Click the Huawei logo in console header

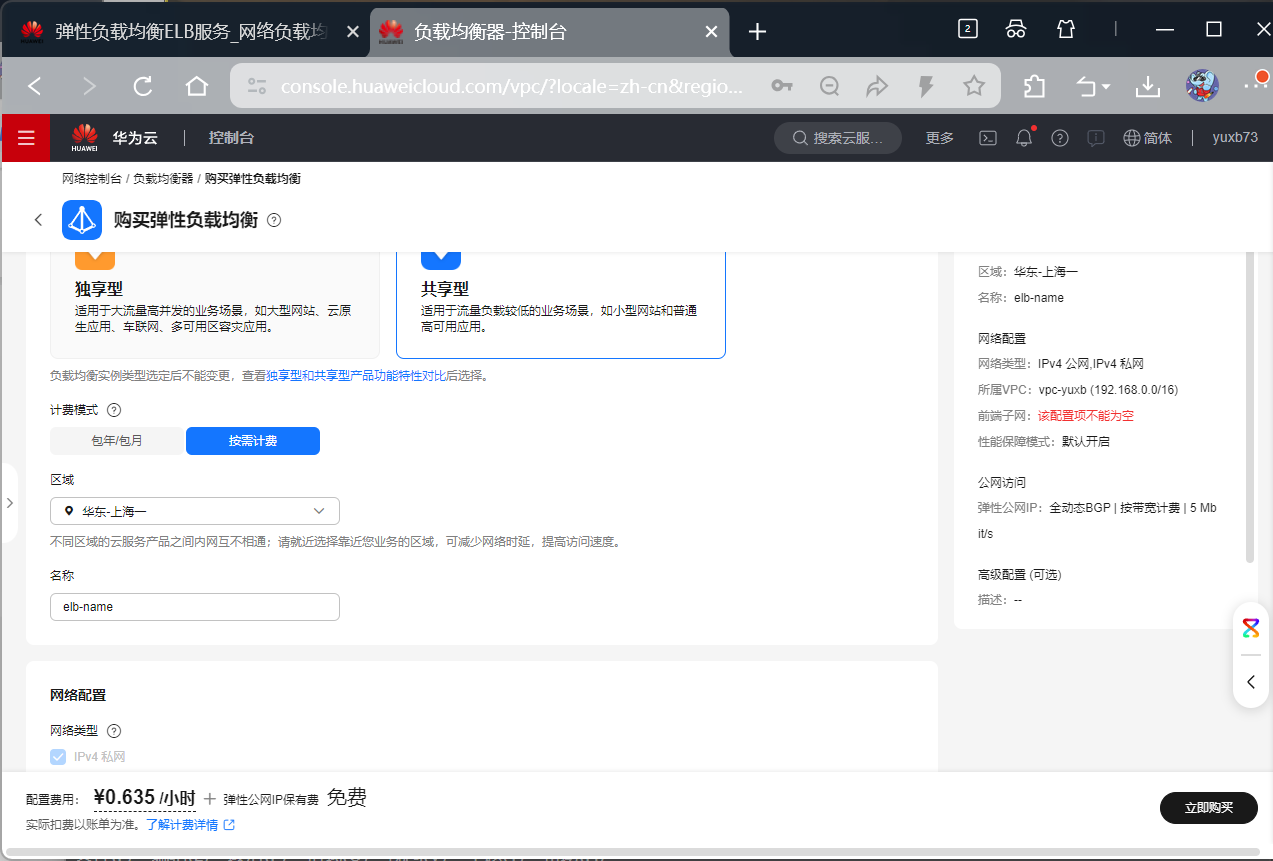point(85,138)
